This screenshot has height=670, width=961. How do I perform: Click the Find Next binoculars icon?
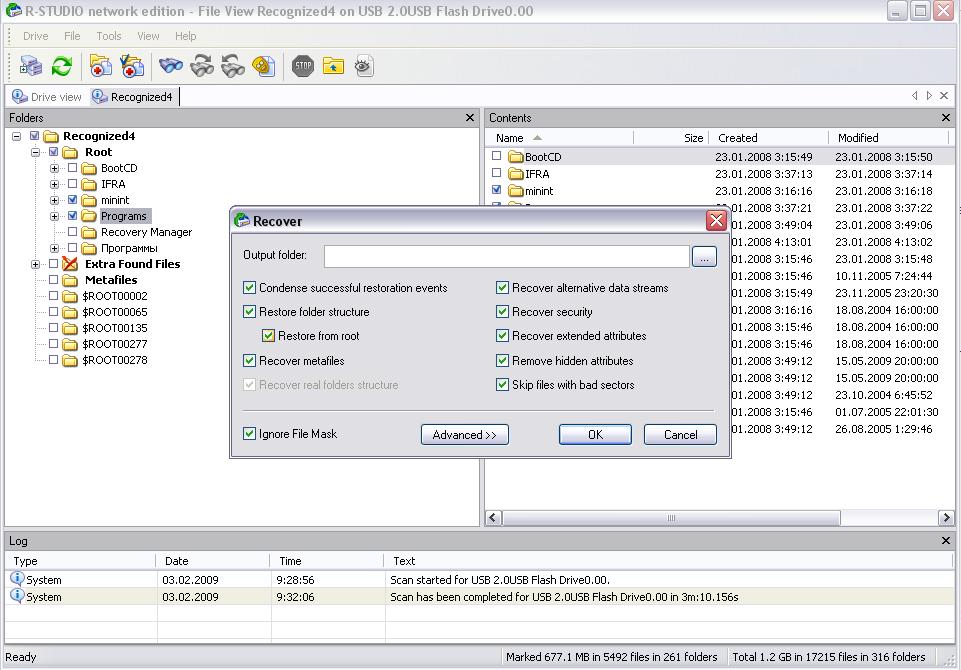pyautogui.click(x=202, y=66)
